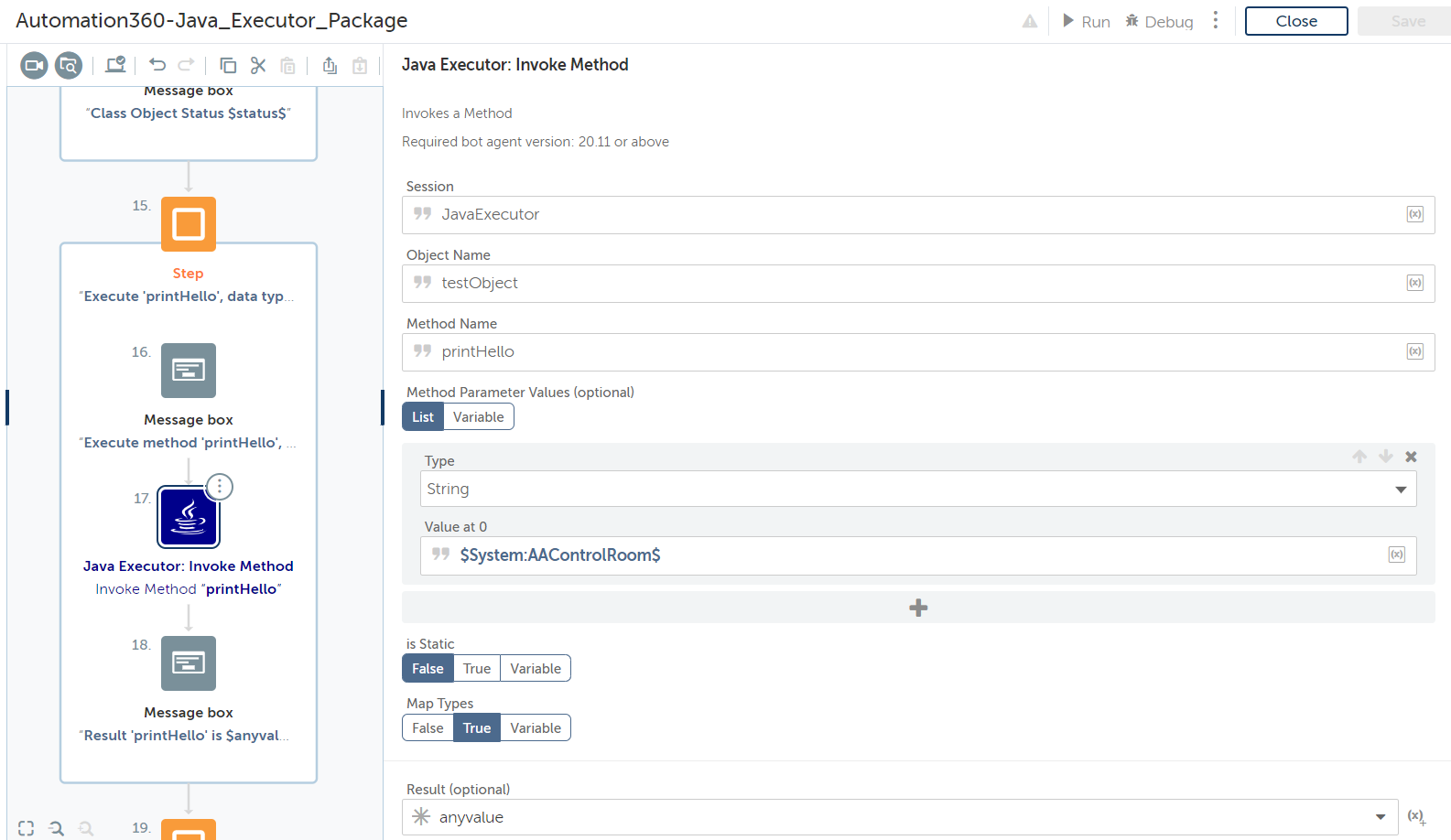Switch parameter values to Variable tab
The height and width of the screenshot is (840, 1451).
(478, 417)
